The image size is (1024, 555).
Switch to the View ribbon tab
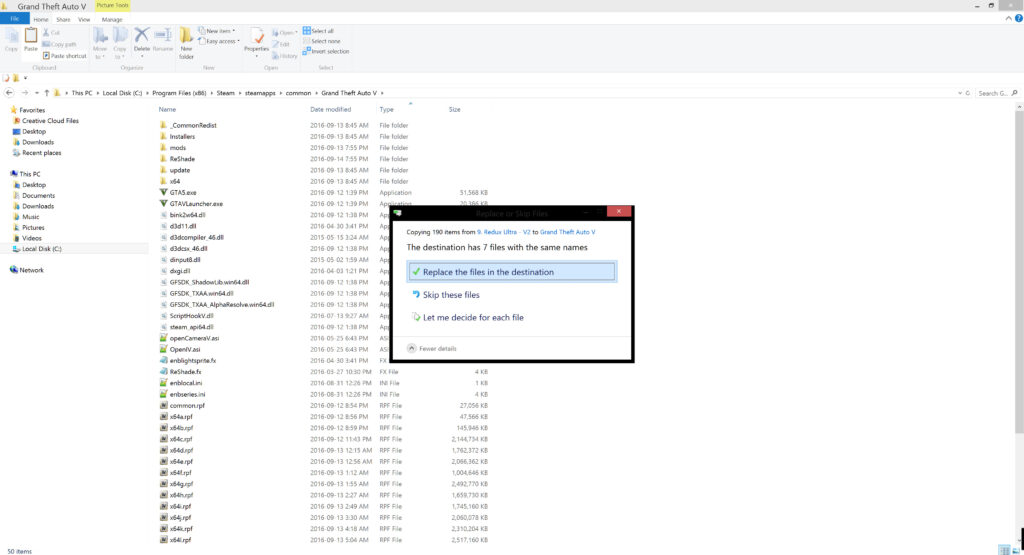[84, 20]
